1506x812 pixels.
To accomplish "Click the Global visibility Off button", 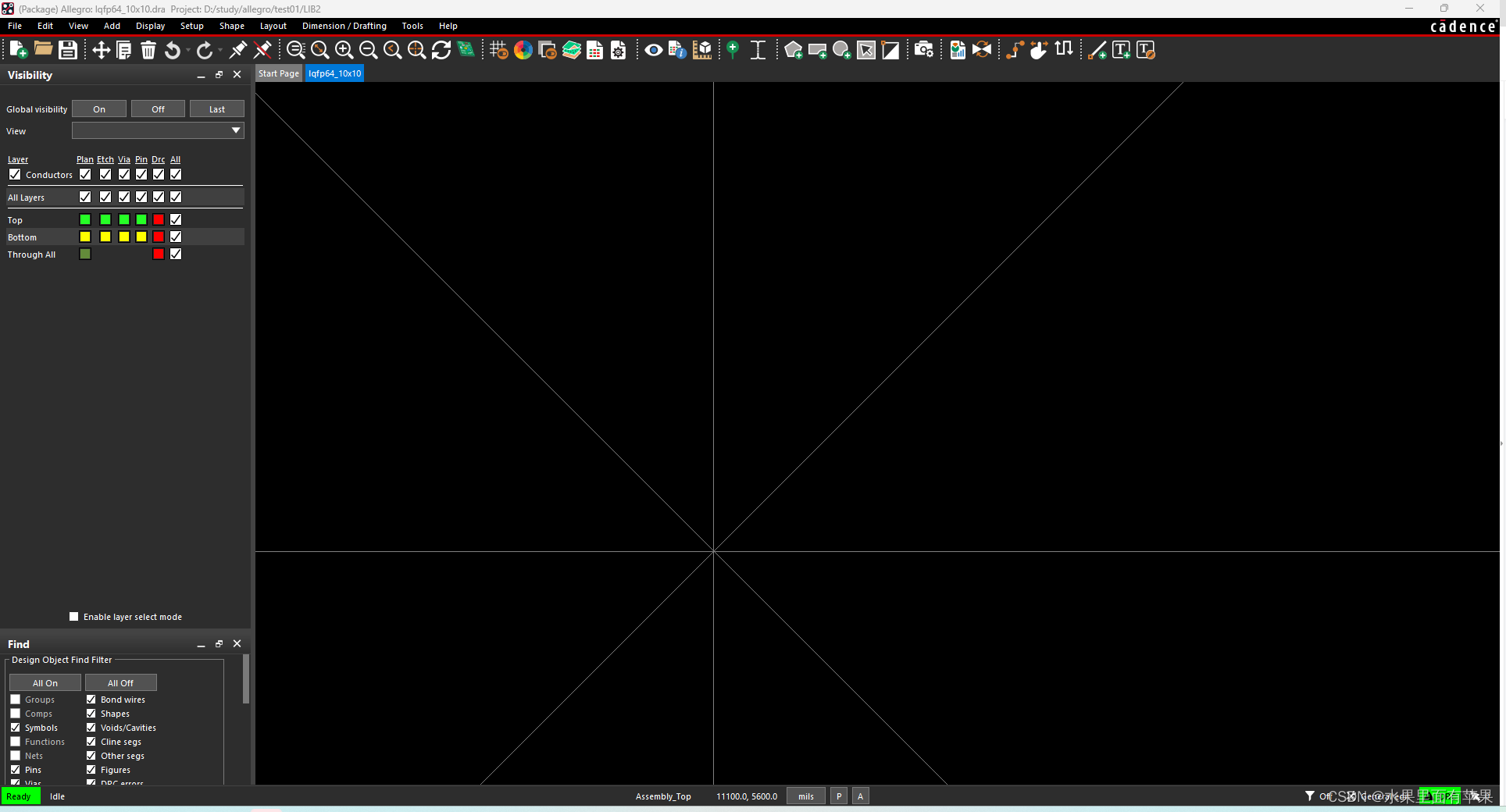I will (x=158, y=109).
